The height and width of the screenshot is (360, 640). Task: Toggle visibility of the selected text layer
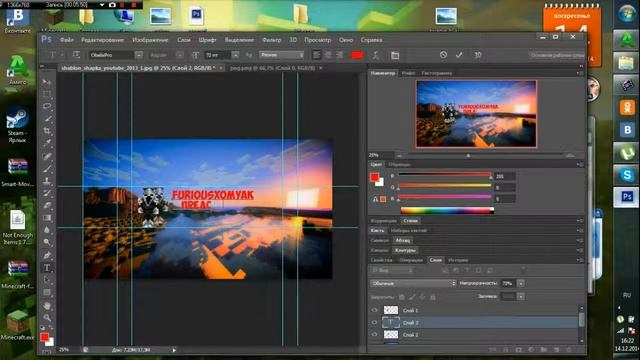(x=374, y=322)
